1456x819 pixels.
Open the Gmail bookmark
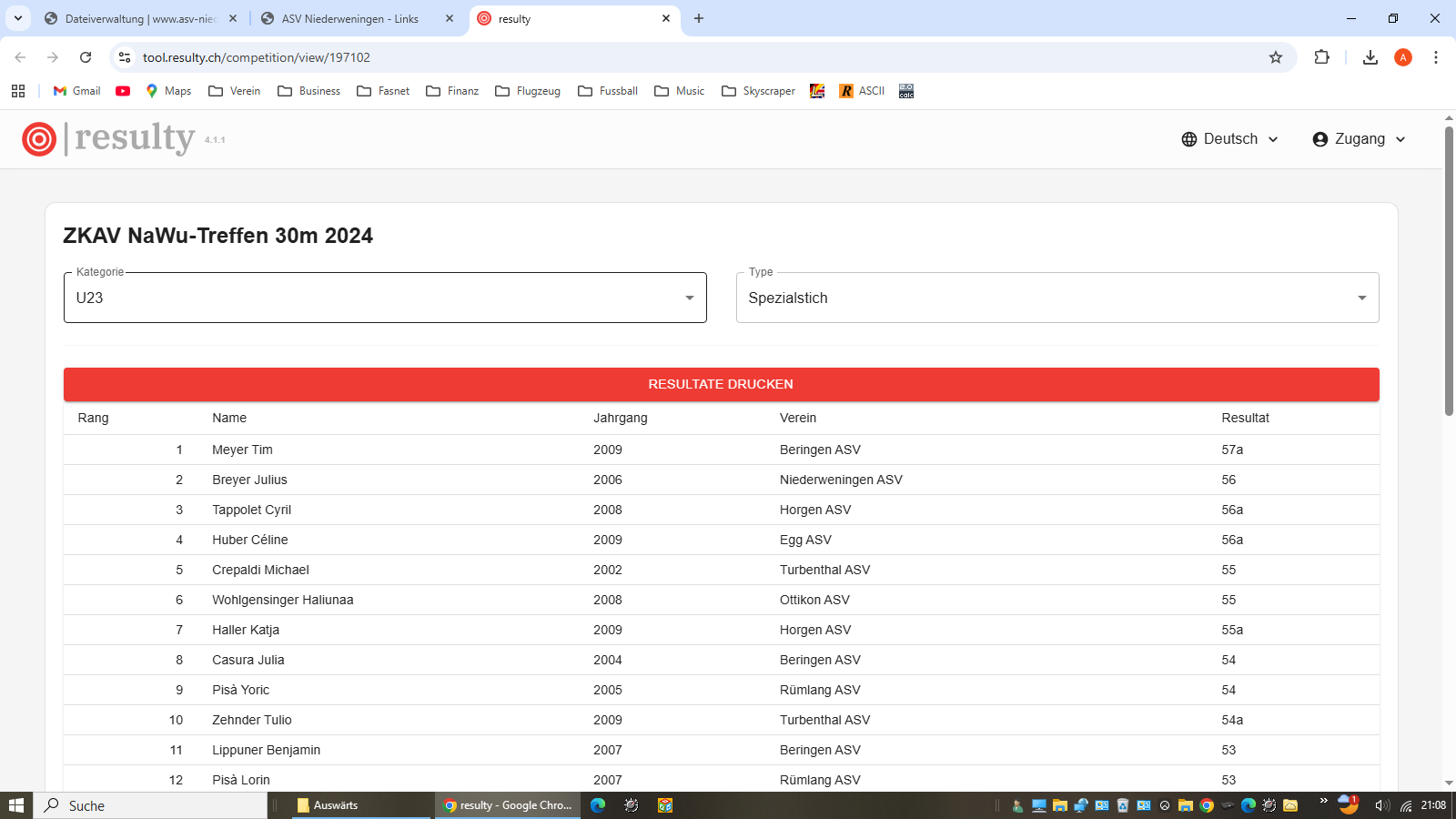click(77, 91)
